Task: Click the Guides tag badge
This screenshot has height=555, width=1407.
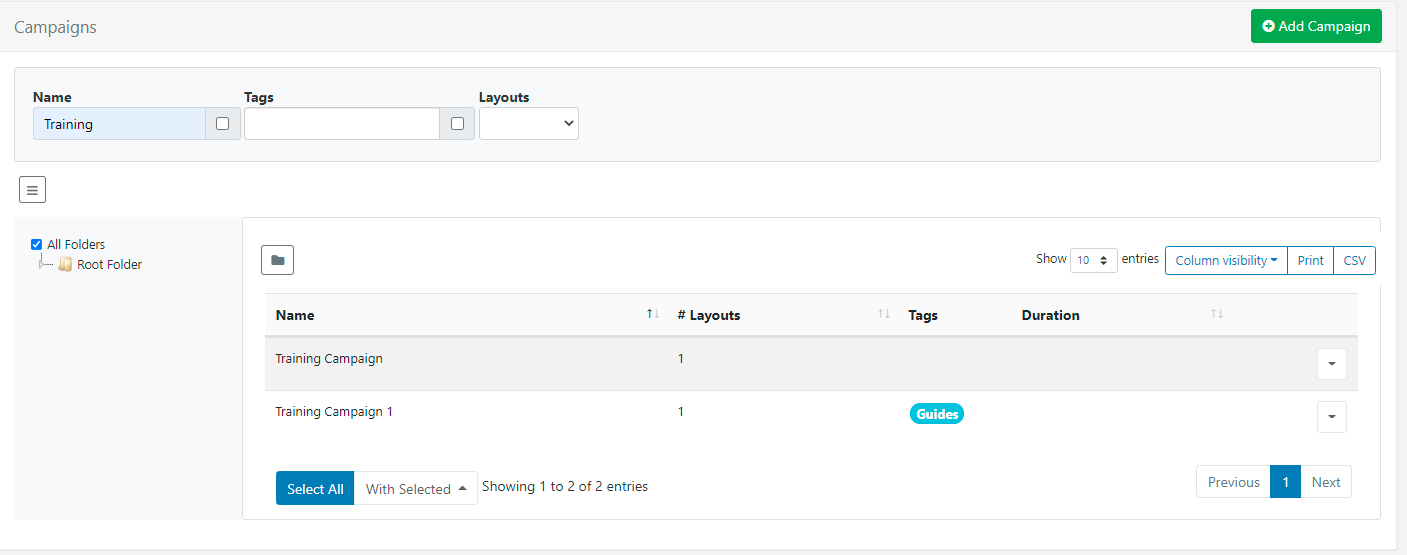Action: coord(937,414)
